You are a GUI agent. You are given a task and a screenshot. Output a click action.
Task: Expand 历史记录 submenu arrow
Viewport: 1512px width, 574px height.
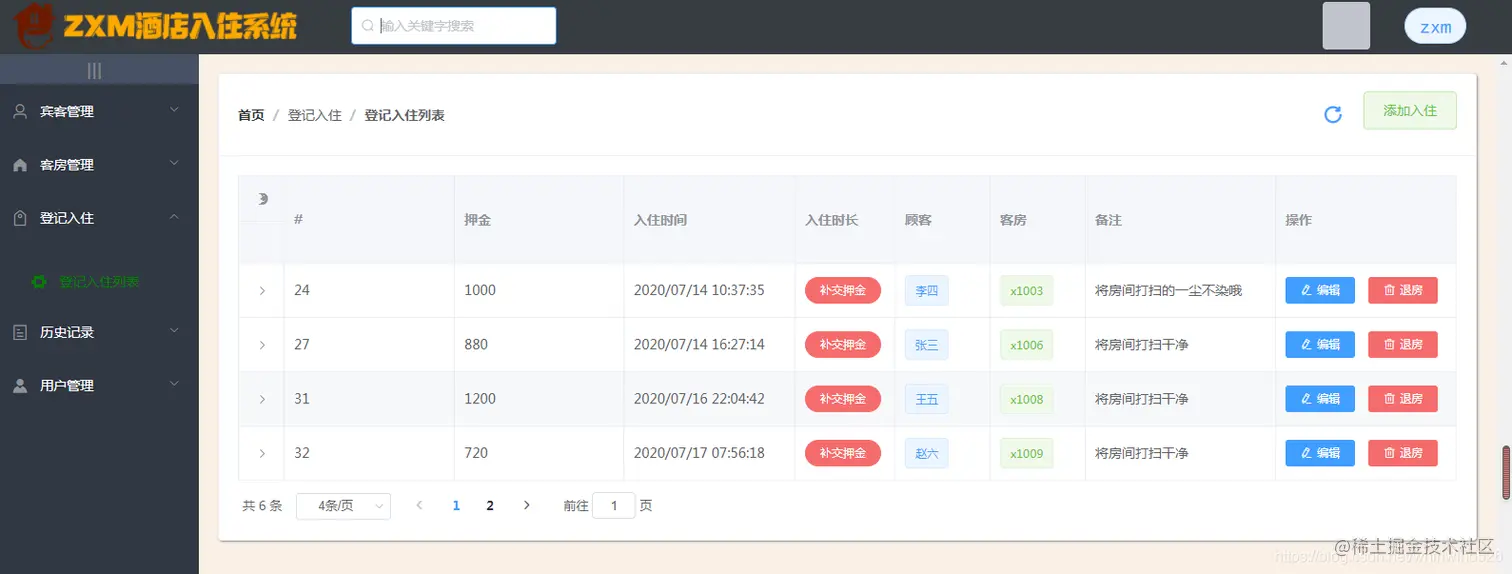tap(174, 330)
